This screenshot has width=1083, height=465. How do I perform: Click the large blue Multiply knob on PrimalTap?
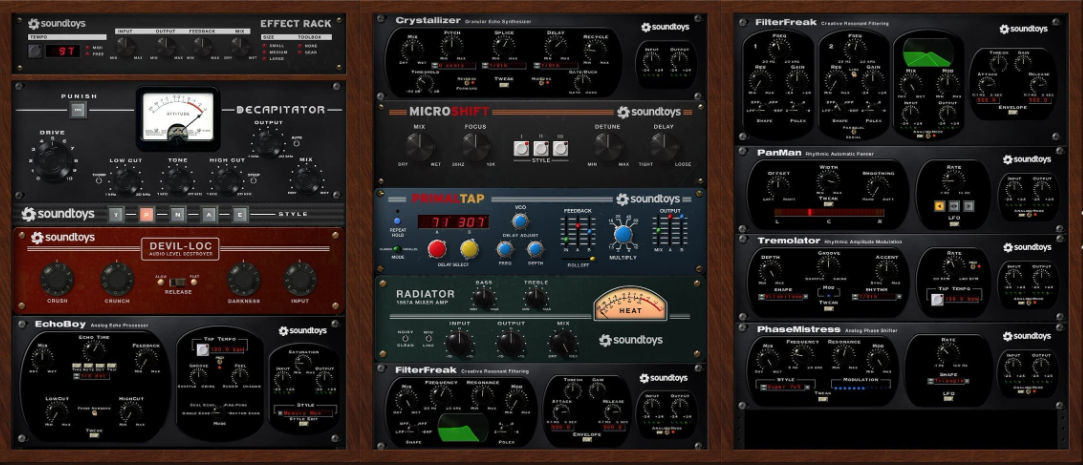(x=623, y=234)
